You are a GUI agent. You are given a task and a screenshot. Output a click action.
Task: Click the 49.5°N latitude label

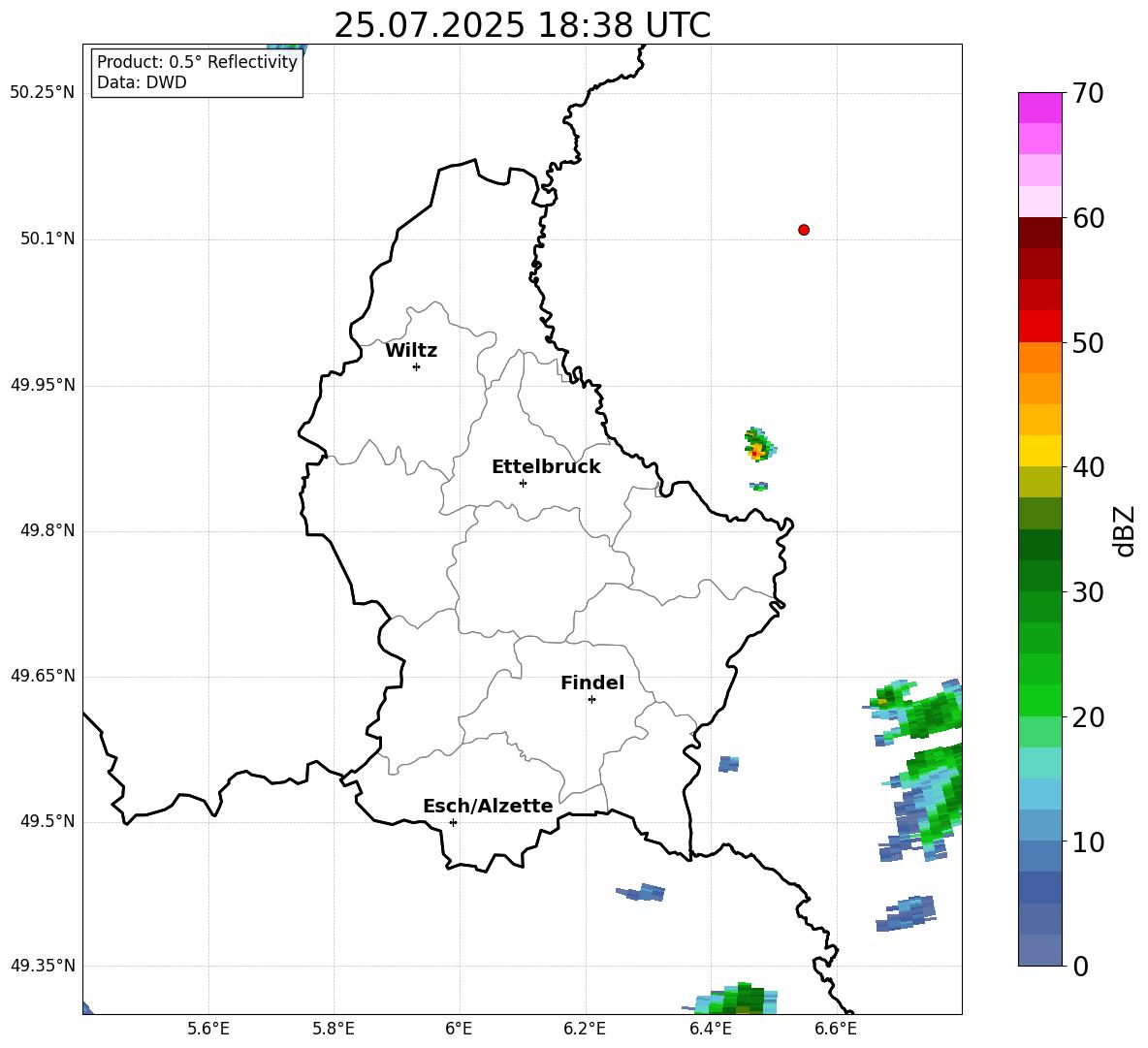[x=48, y=821]
